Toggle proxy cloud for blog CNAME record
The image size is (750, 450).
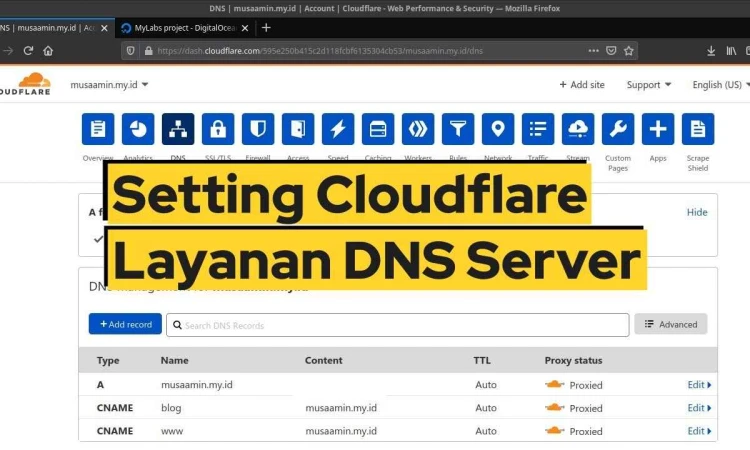click(554, 407)
